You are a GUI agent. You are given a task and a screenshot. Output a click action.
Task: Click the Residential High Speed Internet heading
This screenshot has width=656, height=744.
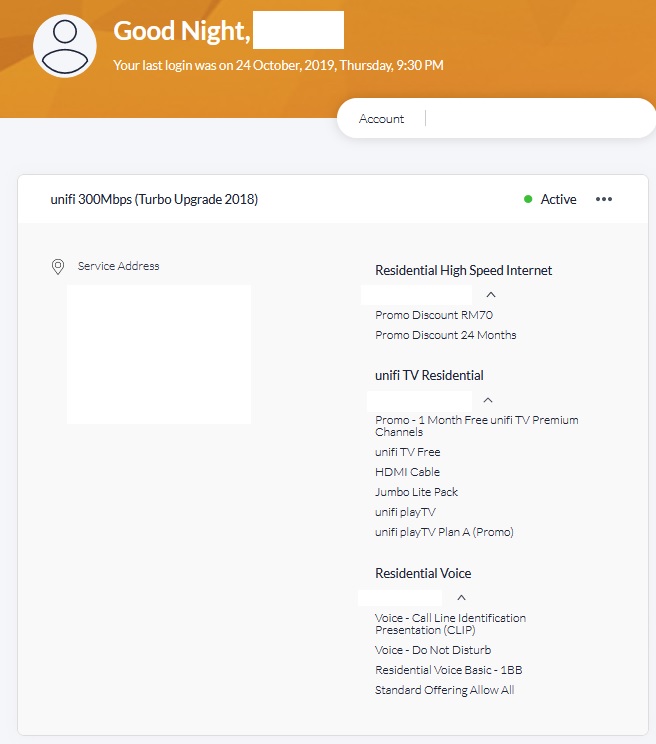pyautogui.click(x=463, y=270)
